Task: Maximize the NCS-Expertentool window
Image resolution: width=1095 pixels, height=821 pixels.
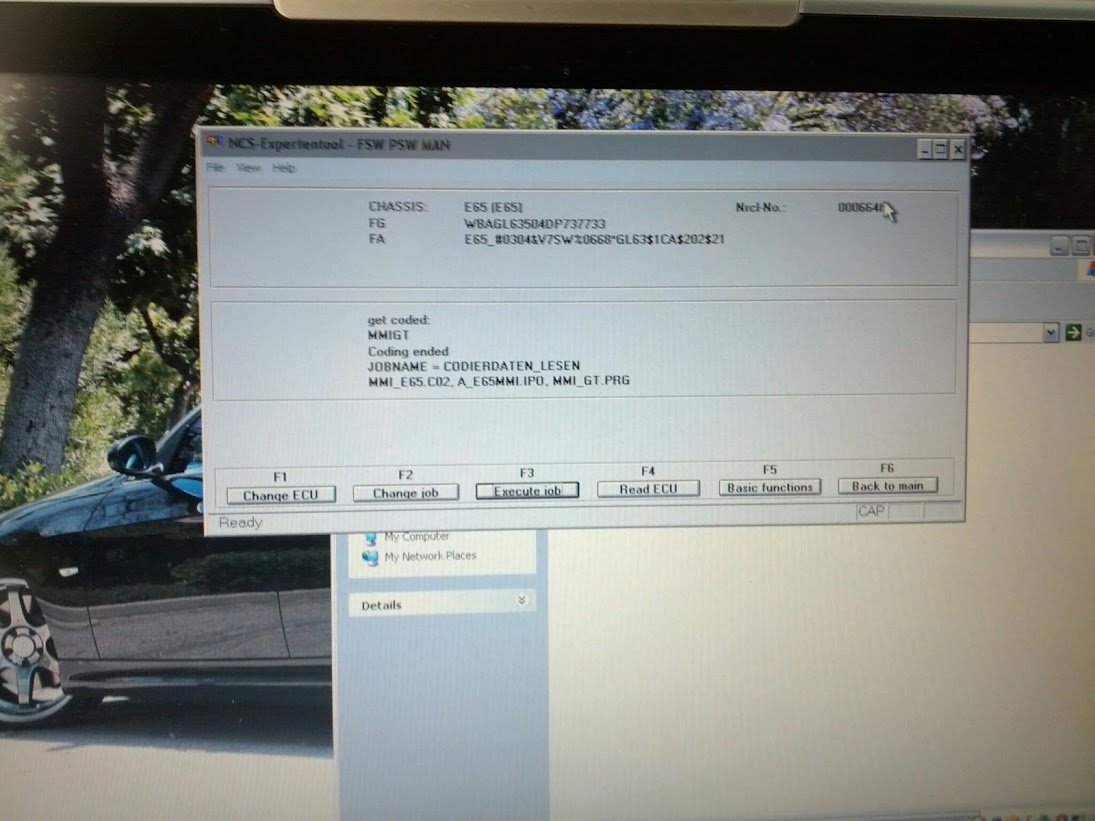Action: coord(941,149)
